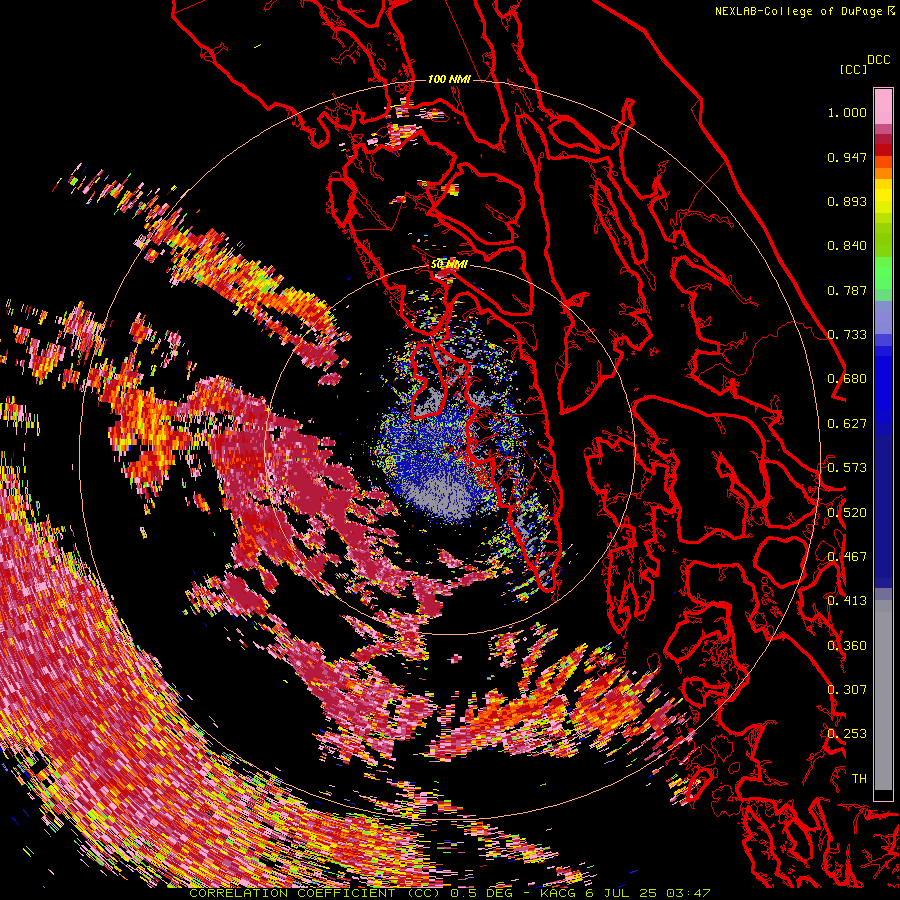Click the 0.787 scale value

click(847, 290)
